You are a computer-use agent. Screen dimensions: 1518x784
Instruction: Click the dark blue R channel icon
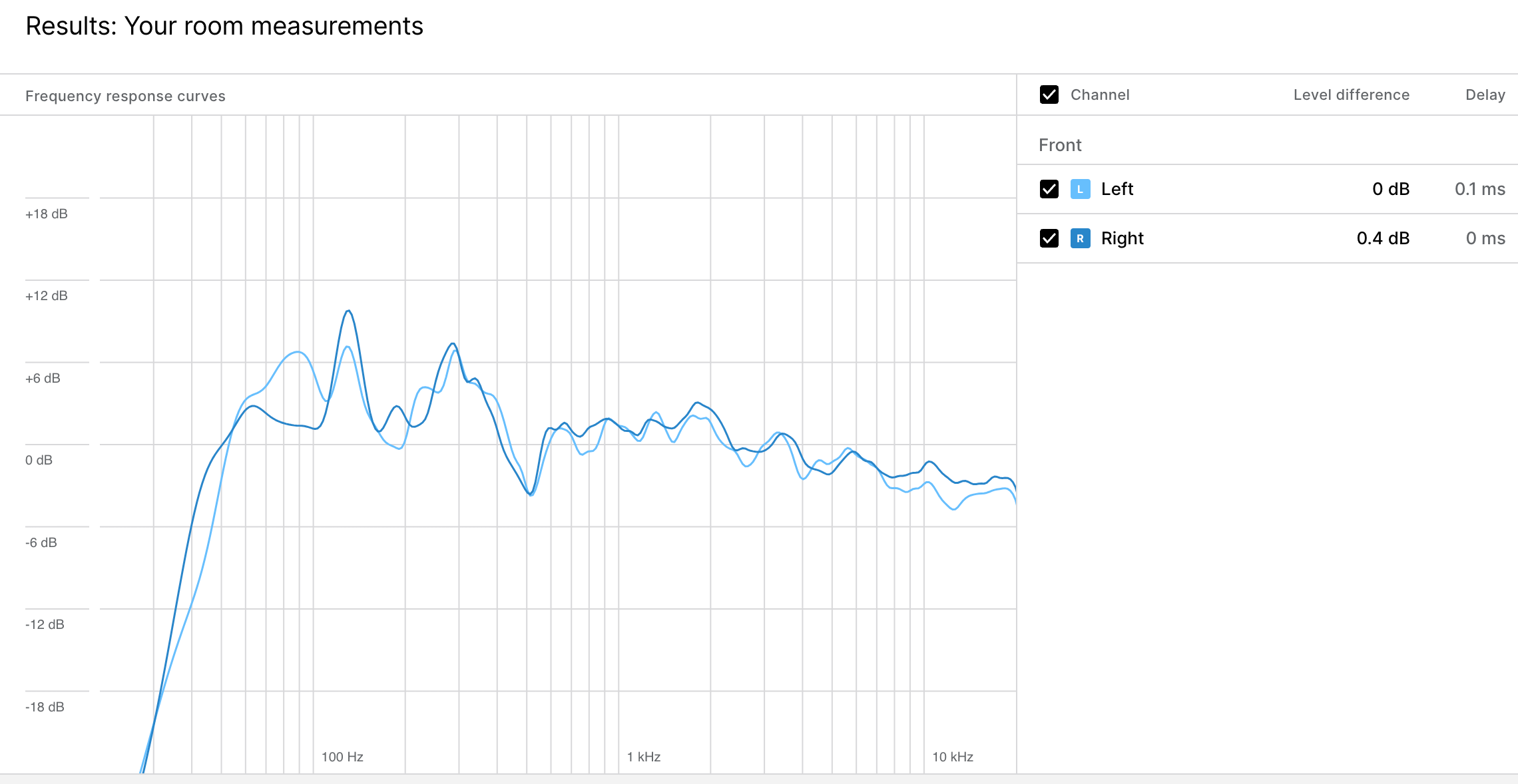pos(1080,238)
